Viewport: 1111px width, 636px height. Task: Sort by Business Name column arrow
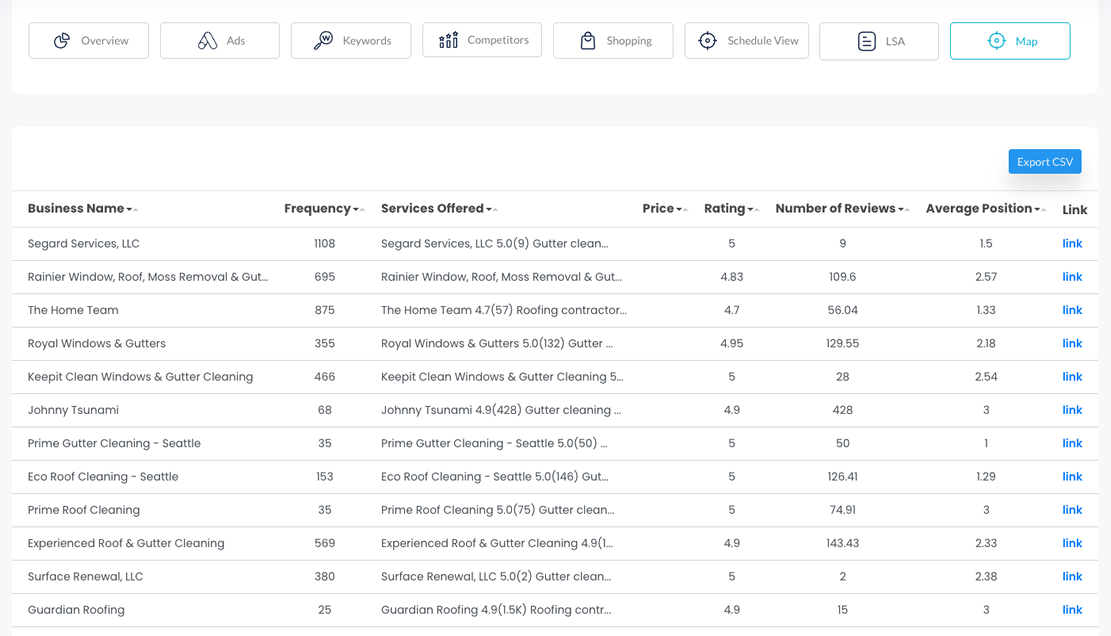(x=132, y=209)
